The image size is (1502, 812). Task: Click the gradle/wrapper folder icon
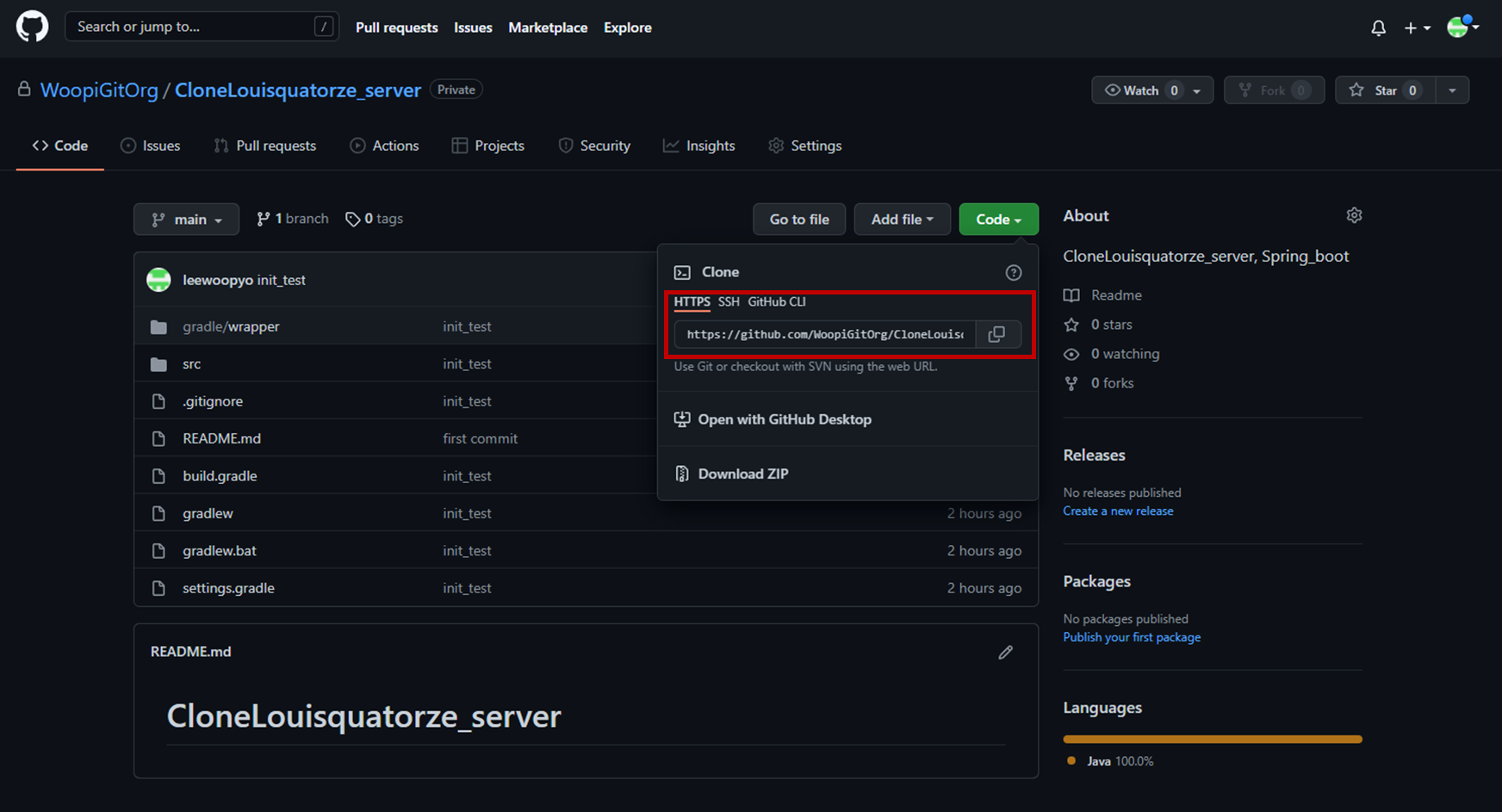[158, 327]
